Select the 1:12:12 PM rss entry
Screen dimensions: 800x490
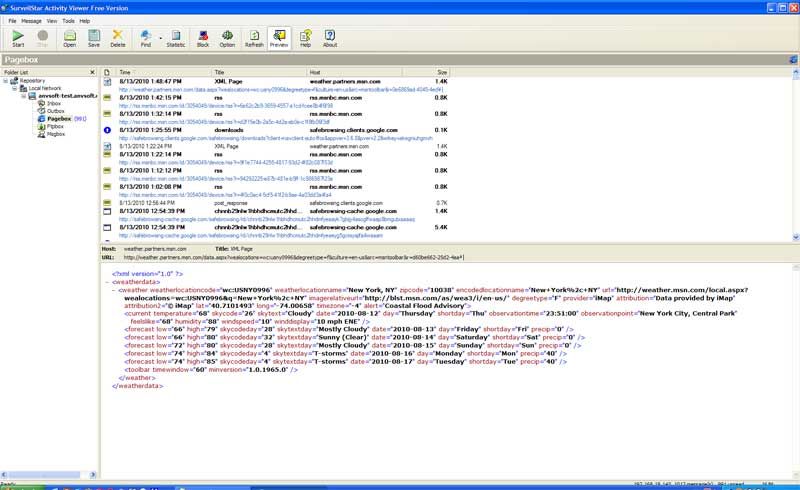(276, 170)
